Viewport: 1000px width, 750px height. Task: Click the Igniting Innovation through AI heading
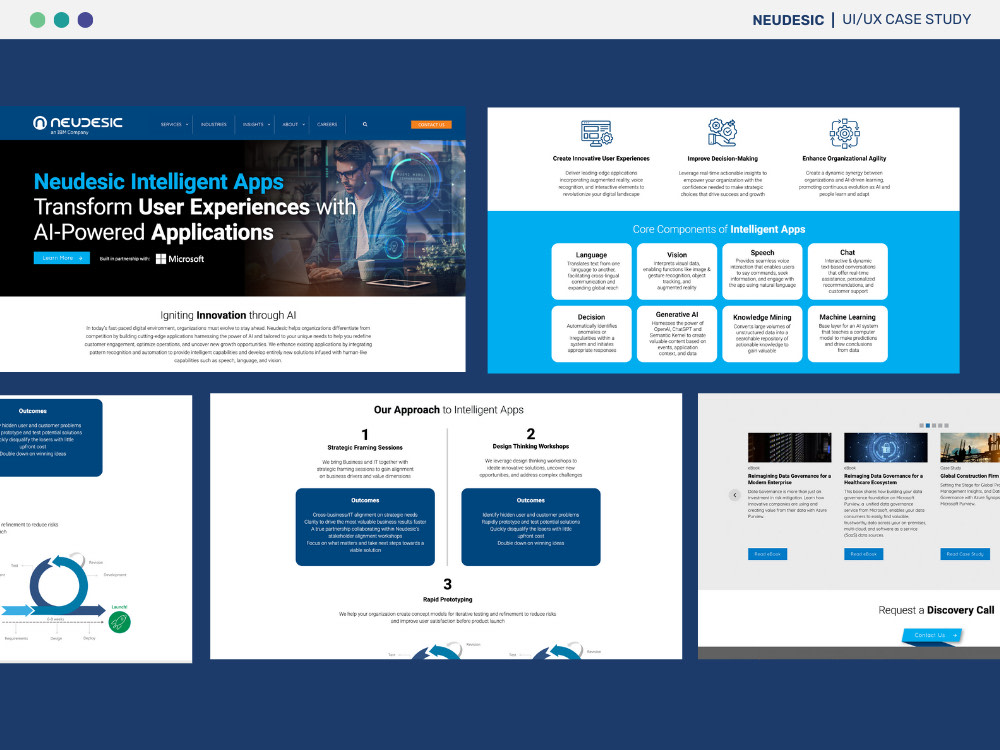(x=228, y=315)
